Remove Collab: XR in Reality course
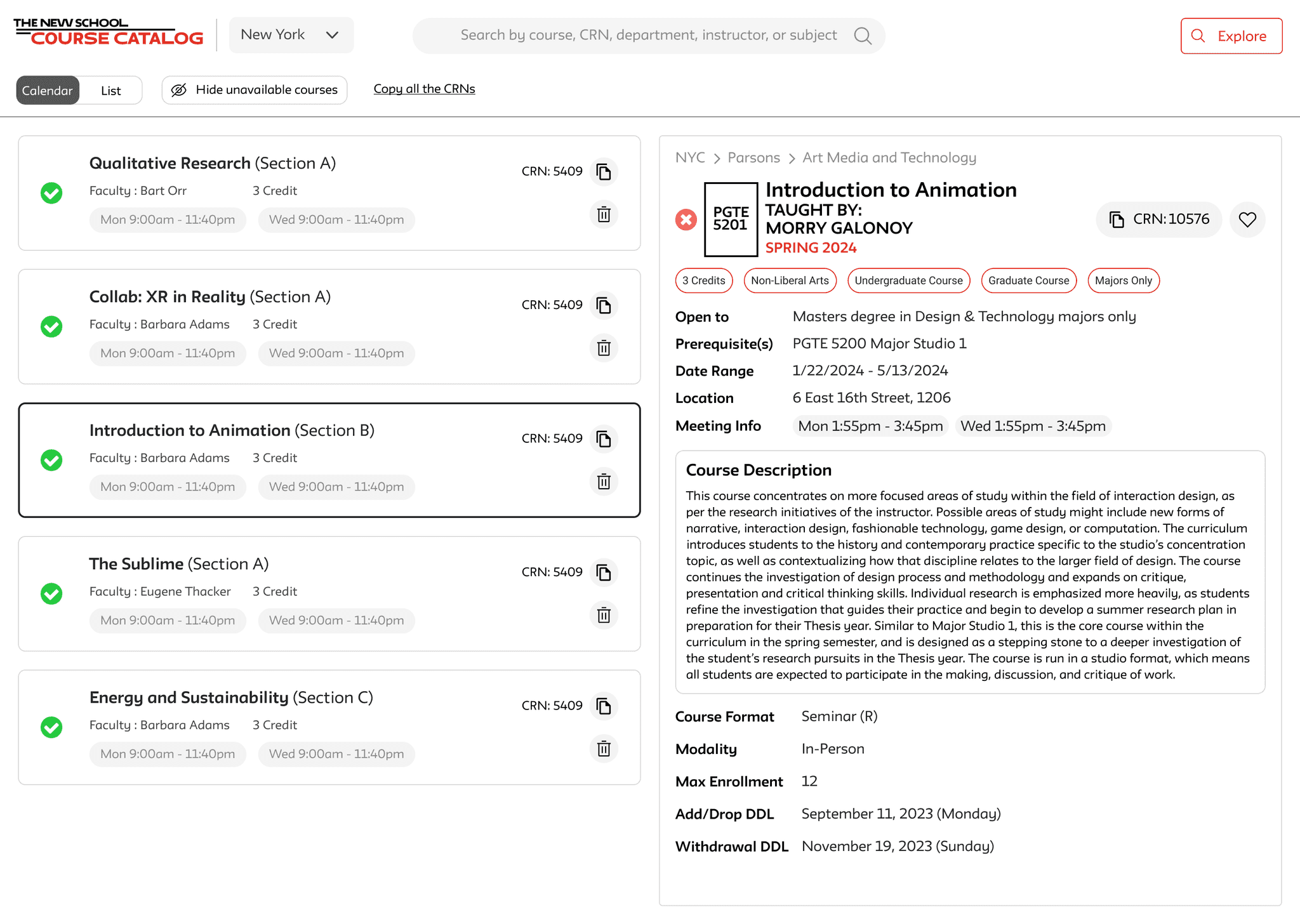Viewport: 1300px width, 924px height. point(604,348)
